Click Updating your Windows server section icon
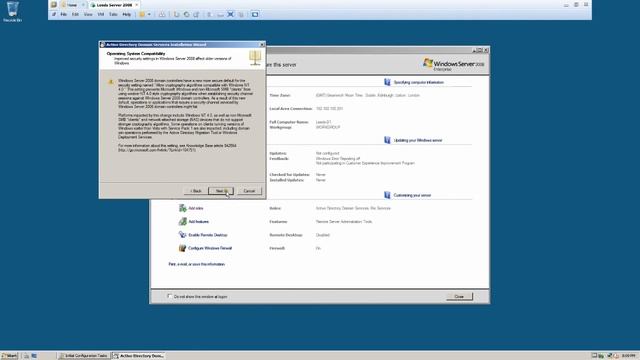 point(387,140)
